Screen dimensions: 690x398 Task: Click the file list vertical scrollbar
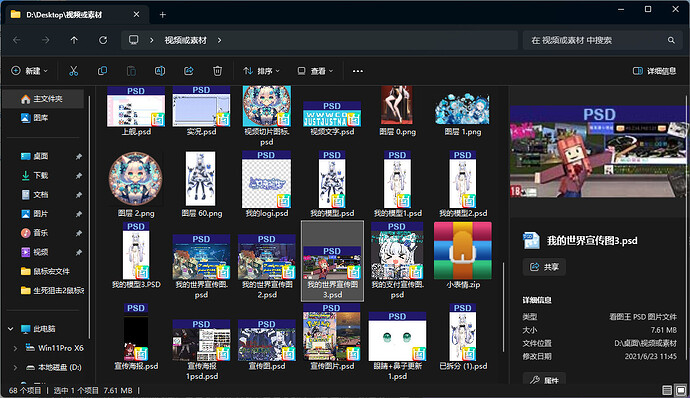click(503, 306)
